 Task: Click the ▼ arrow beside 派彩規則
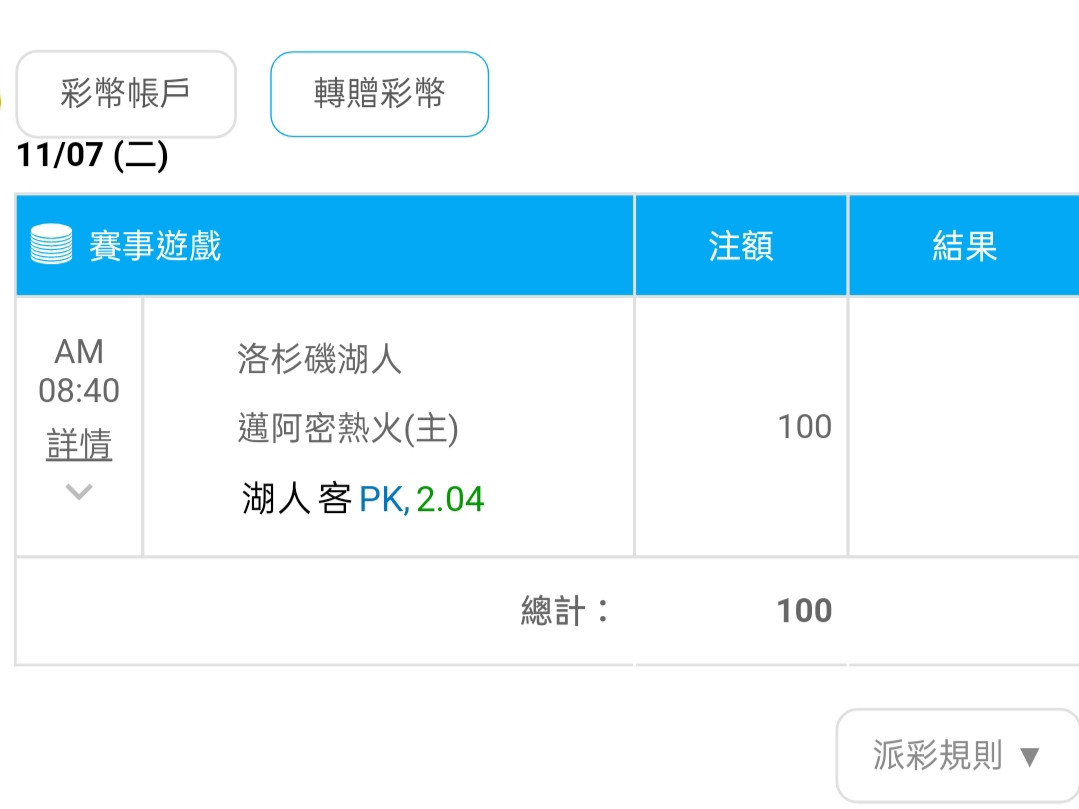pos(1029,757)
